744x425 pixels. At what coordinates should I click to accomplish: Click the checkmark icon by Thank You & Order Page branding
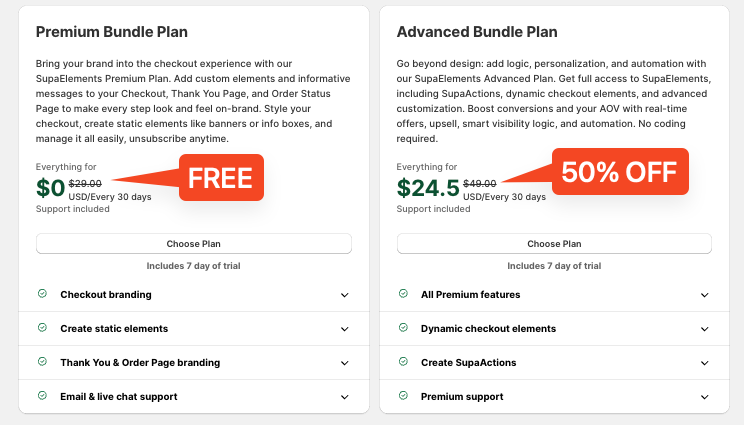tap(42, 362)
